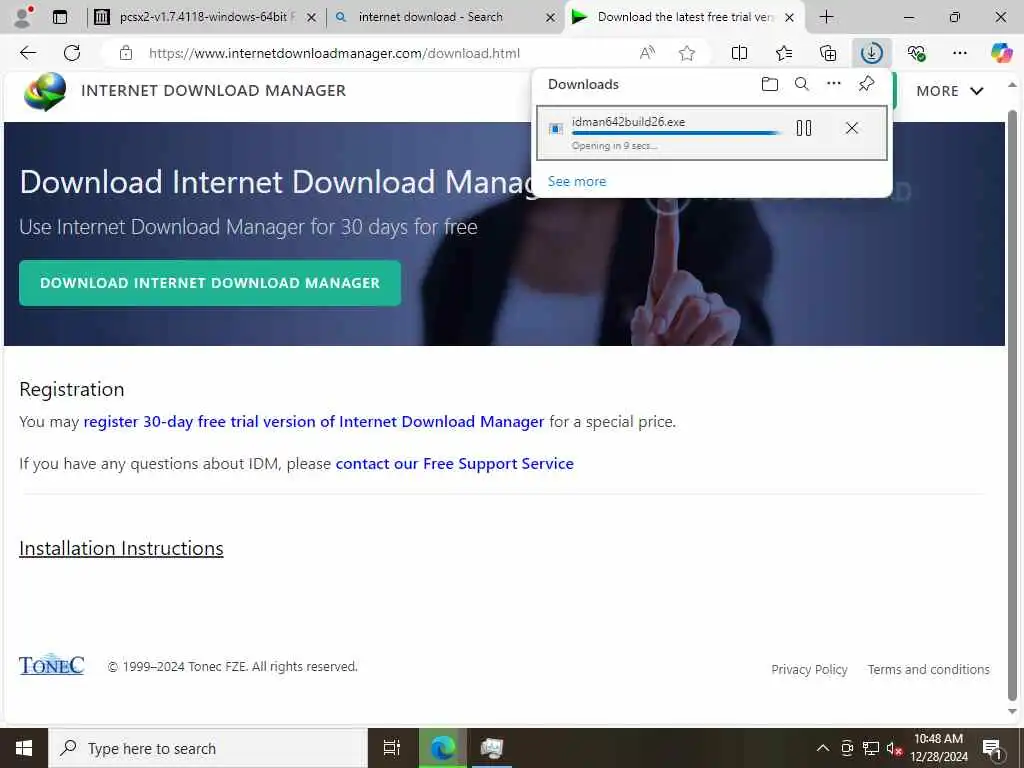Open split screen icon in toolbar
Screen dimensions: 1024x768
tap(739, 53)
